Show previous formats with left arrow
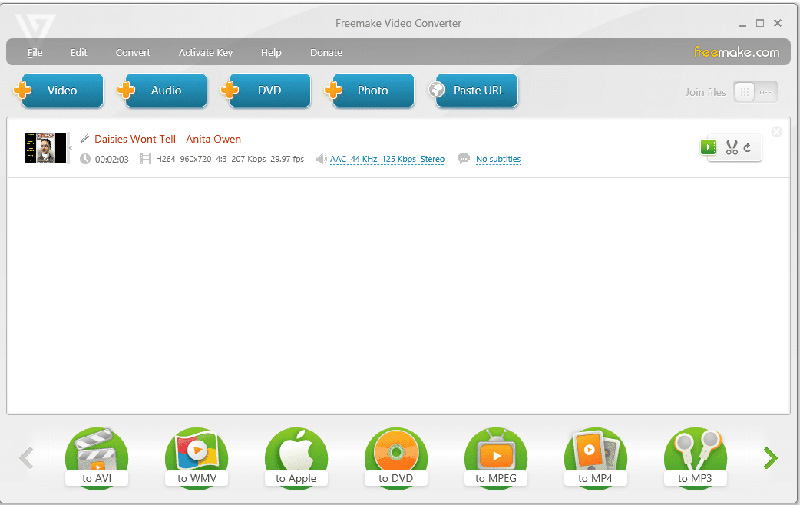The image size is (800, 505). pos(27,458)
